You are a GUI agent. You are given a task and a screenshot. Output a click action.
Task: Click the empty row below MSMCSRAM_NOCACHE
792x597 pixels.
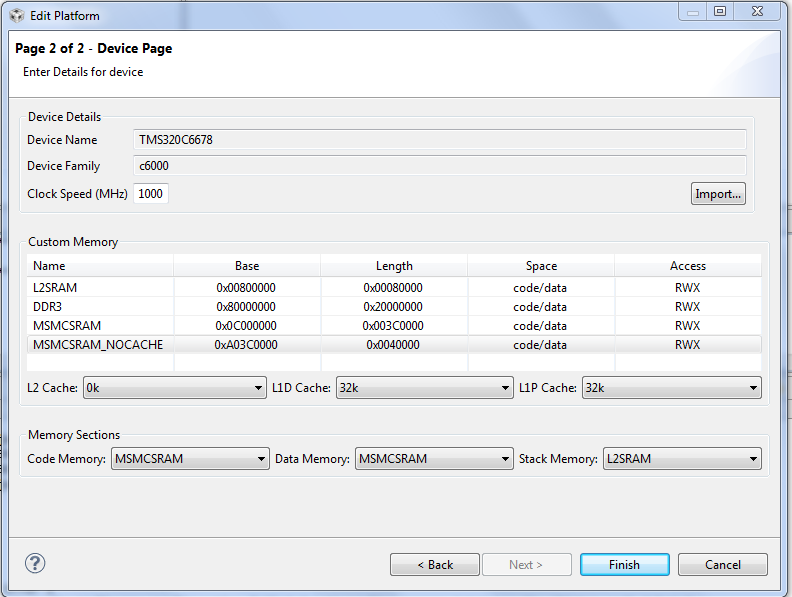tap(394, 363)
